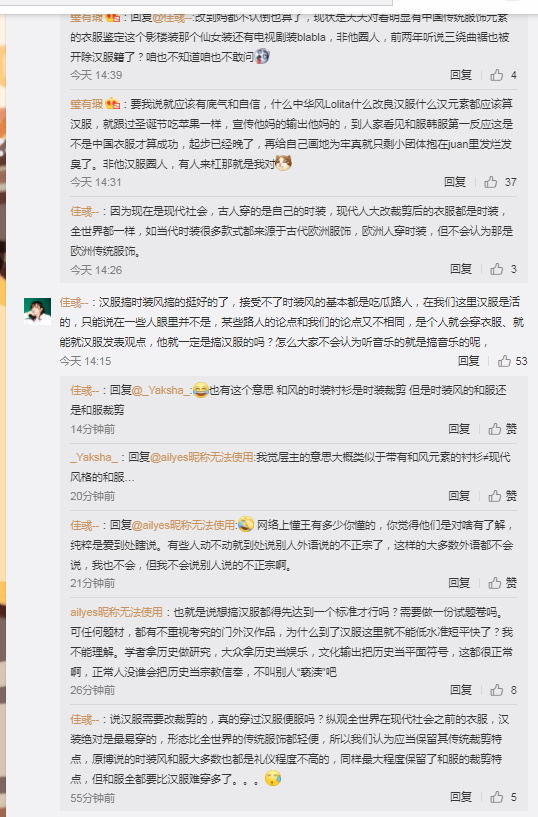The width and height of the screenshot is (538, 817).
Task: Like the reply posted 14分钟前
Action: pyautogui.click(x=503, y=429)
